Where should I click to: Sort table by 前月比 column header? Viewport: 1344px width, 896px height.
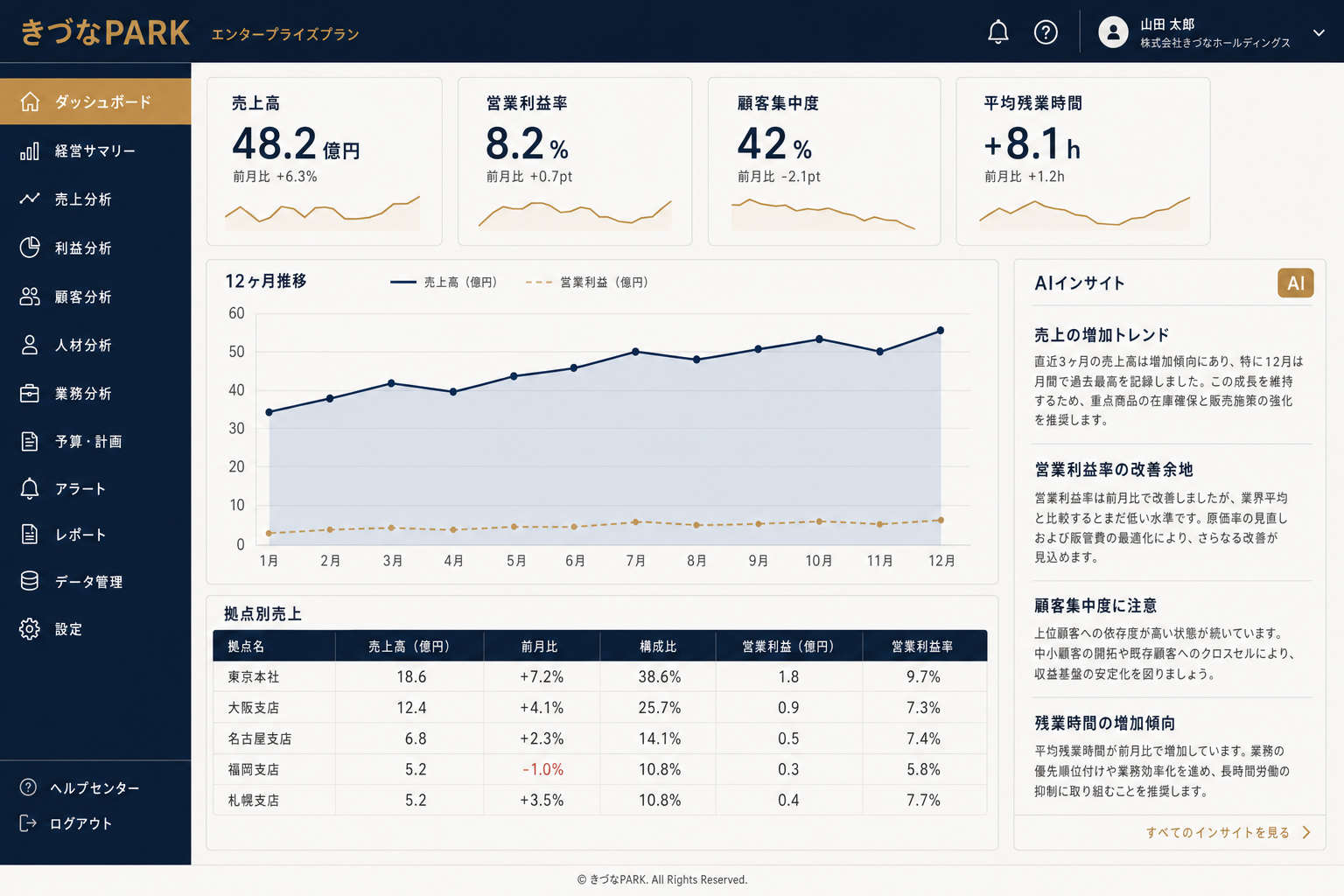pyautogui.click(x=540, y=646)
